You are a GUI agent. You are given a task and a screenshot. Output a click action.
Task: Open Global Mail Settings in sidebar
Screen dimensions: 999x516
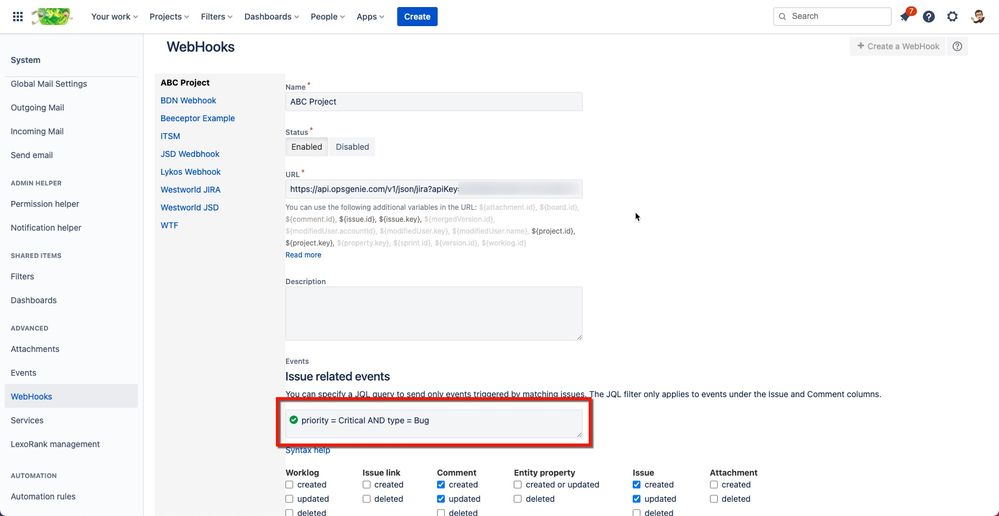pyautogui.click(x=49, y=84)
